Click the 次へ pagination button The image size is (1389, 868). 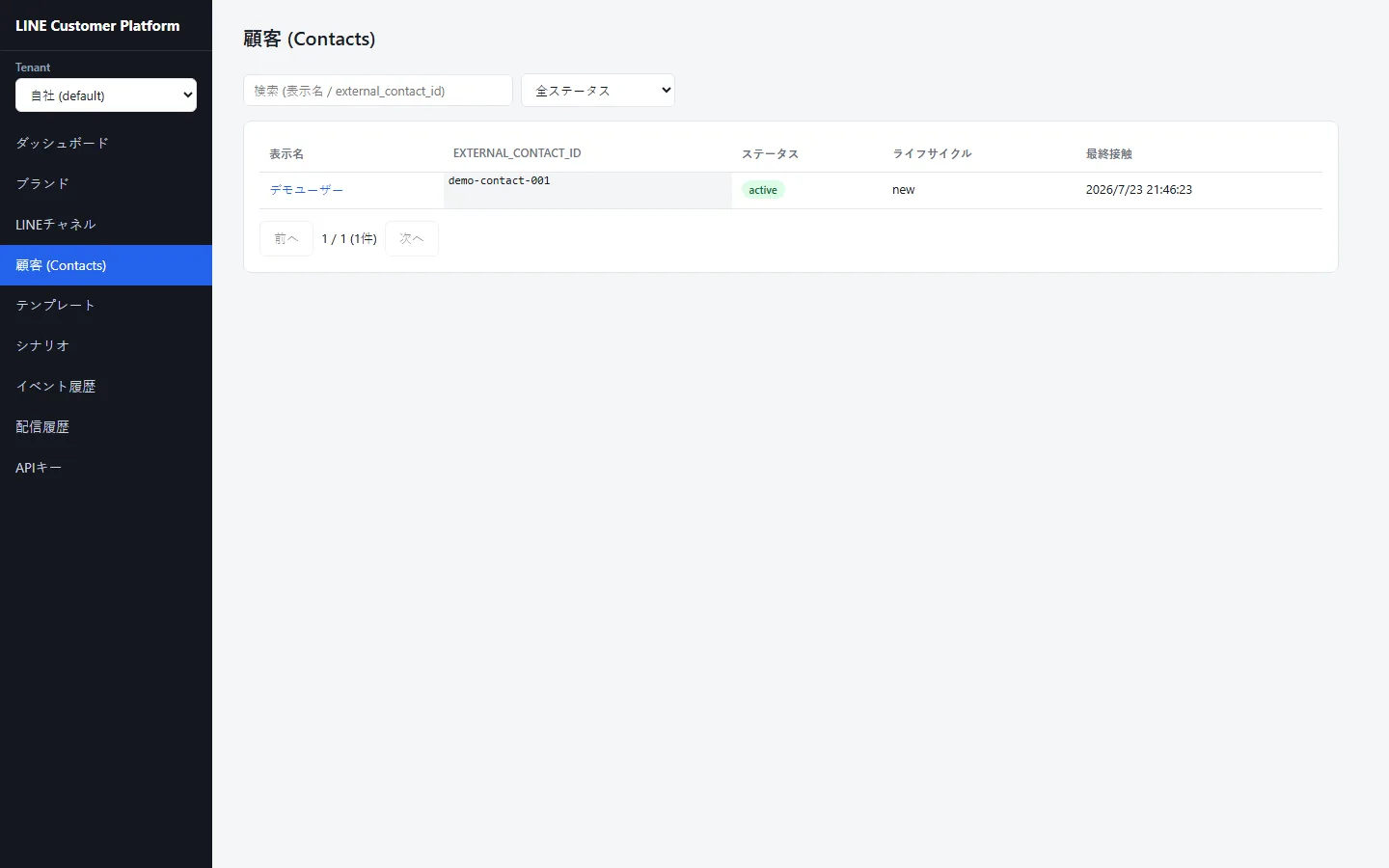[412, 238]
